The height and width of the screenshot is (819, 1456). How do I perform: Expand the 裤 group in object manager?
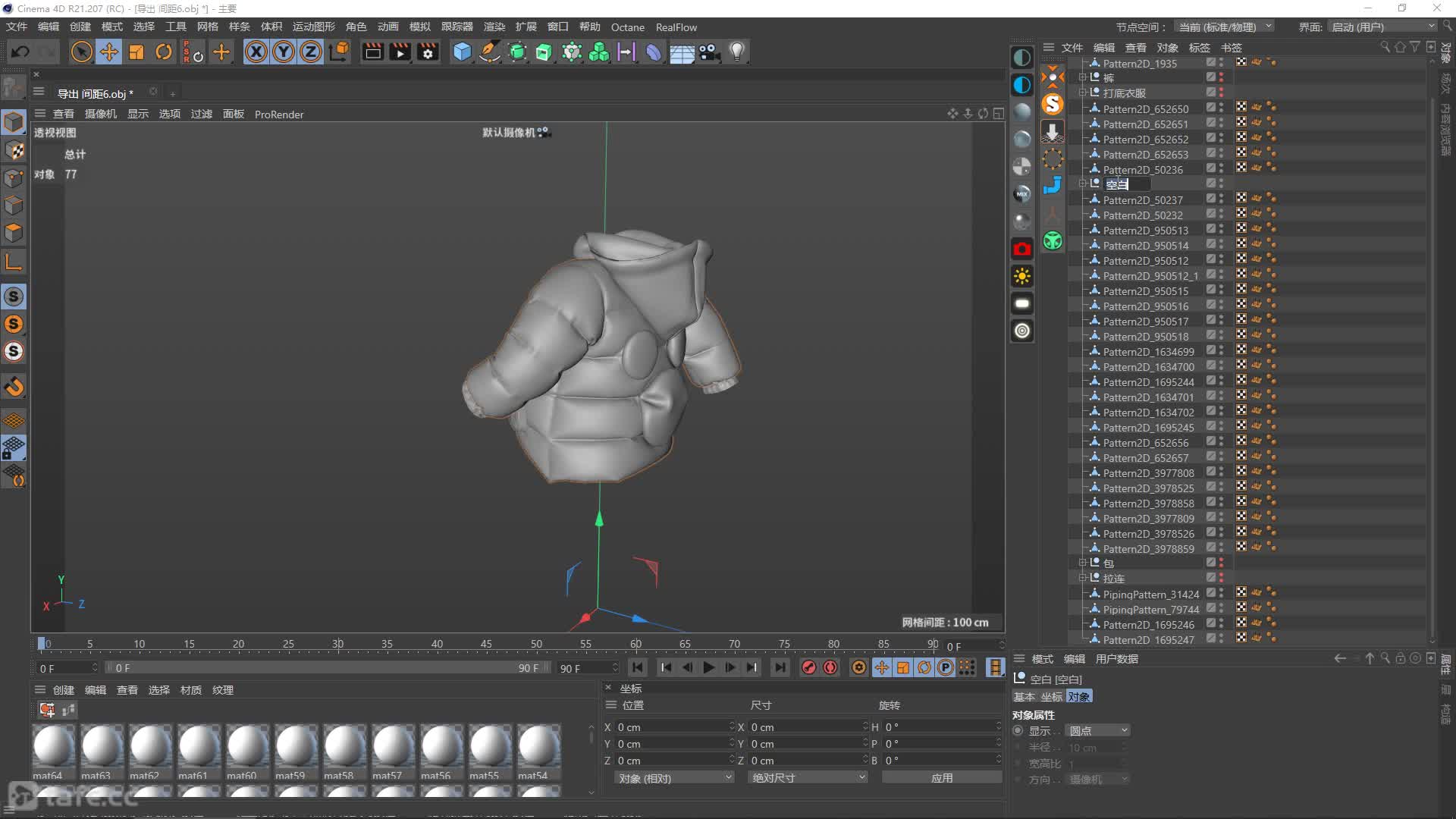click(x=1082, y=77)
